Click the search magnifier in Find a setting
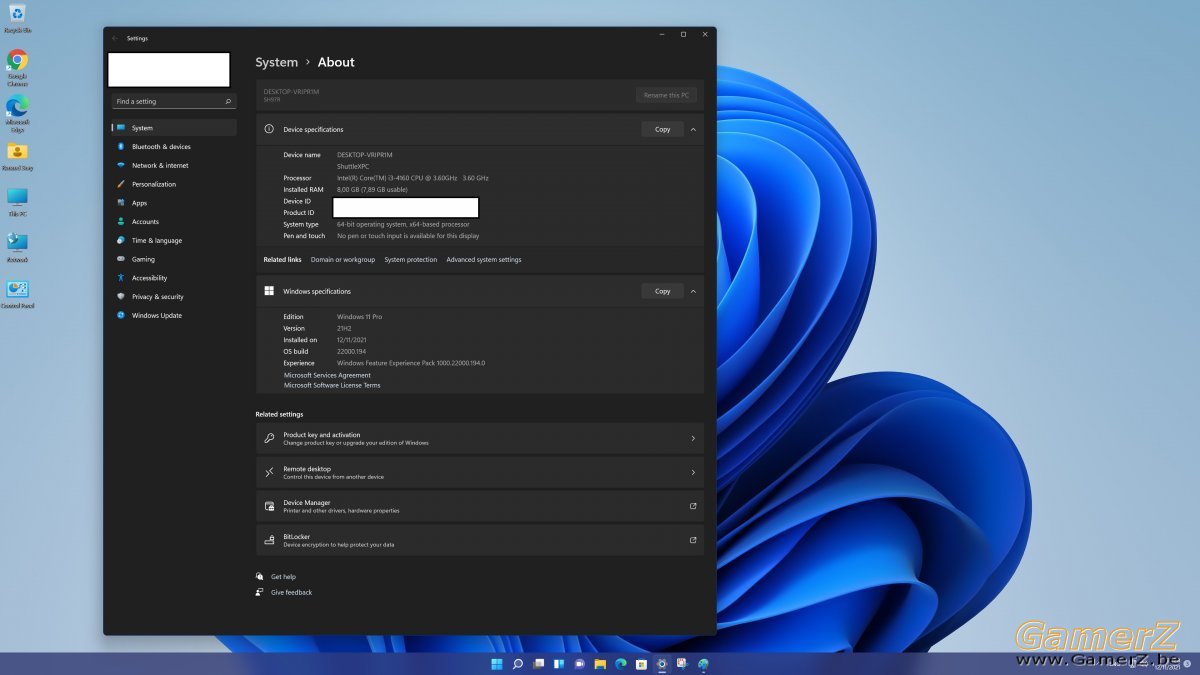 tap(228, 101)
